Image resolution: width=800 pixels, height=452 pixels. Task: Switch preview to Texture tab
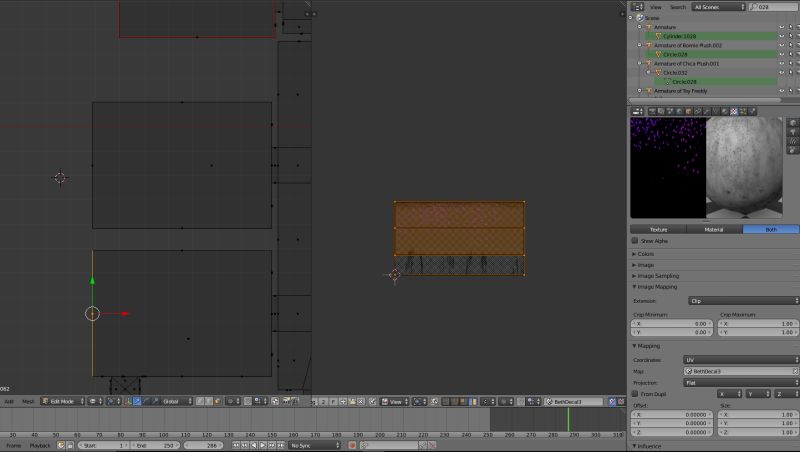coord(658,230)
